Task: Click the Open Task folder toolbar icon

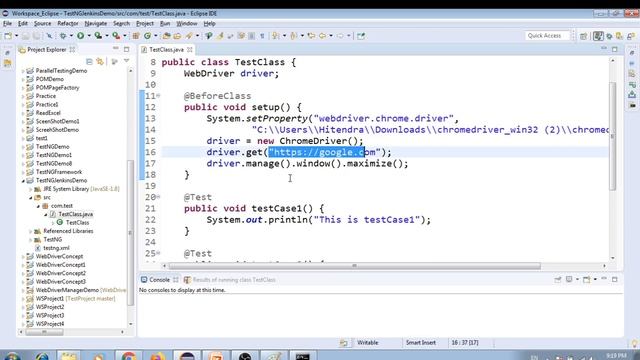Action: (x=177, y=36)
